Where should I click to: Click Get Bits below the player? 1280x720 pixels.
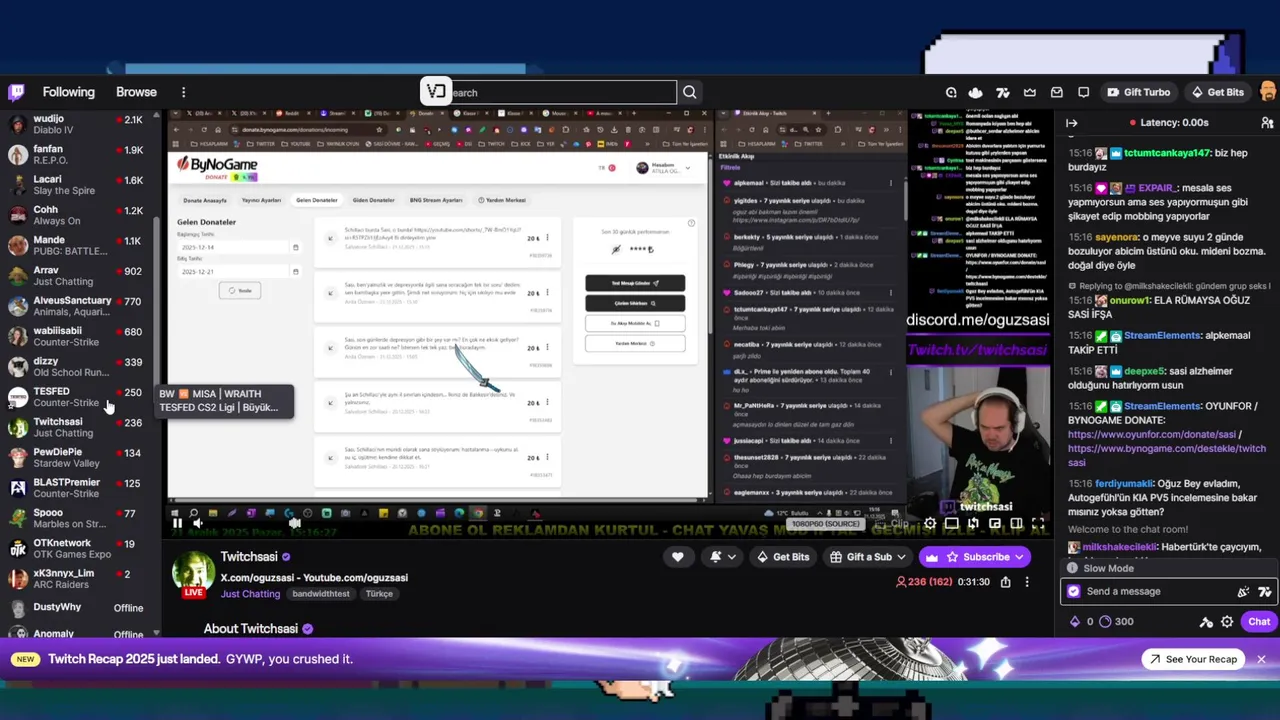tap(783, 557)
